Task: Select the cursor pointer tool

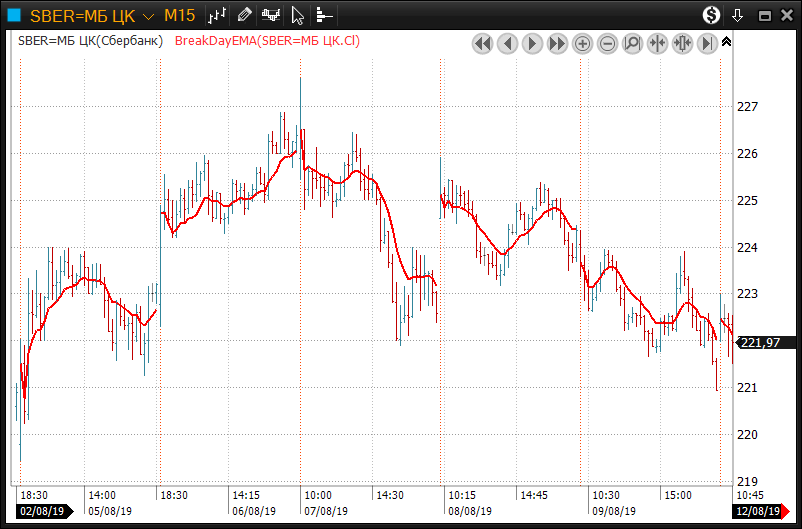Action: coord(297,15)
